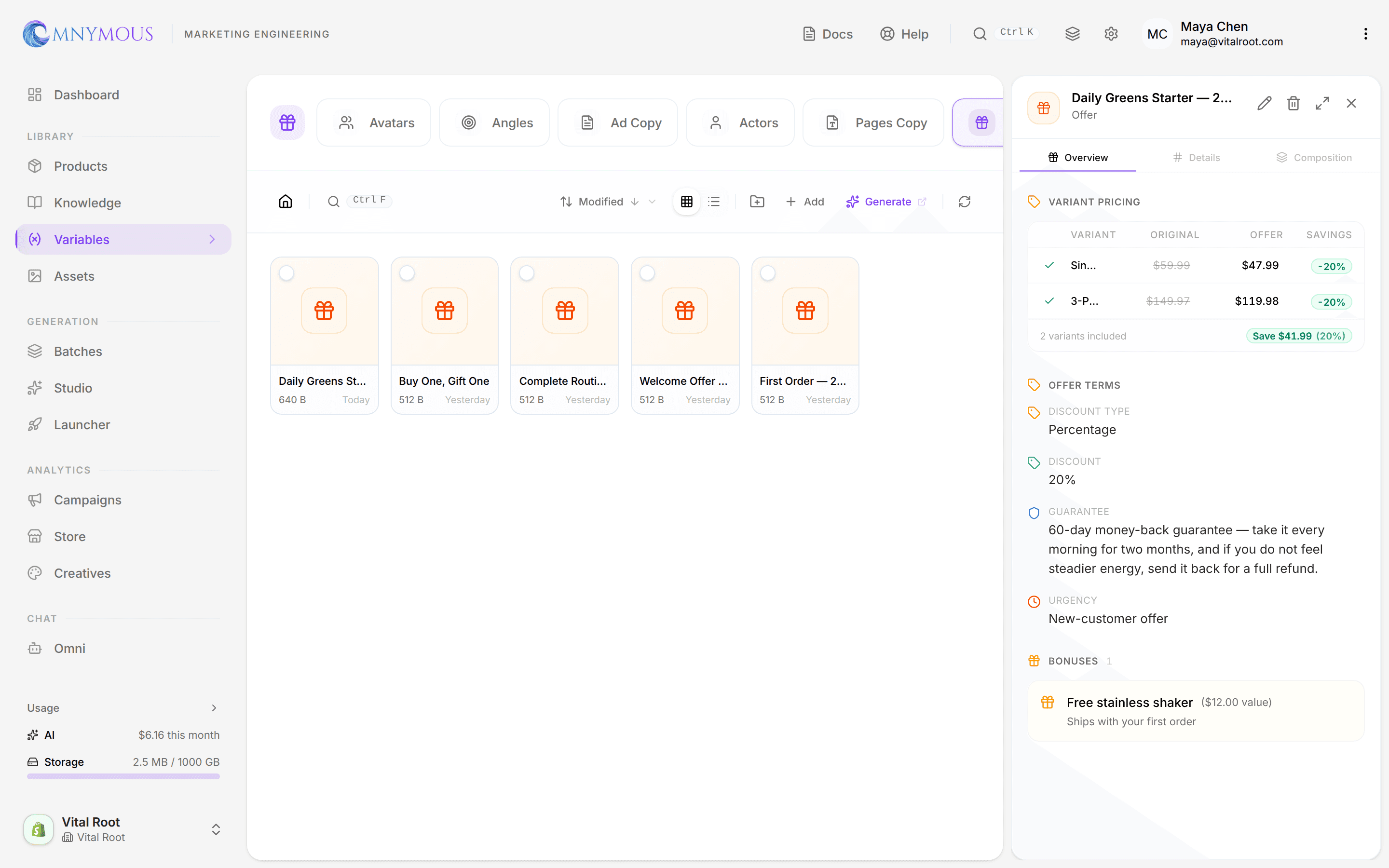Edit offer with pencil icon

1264,103
